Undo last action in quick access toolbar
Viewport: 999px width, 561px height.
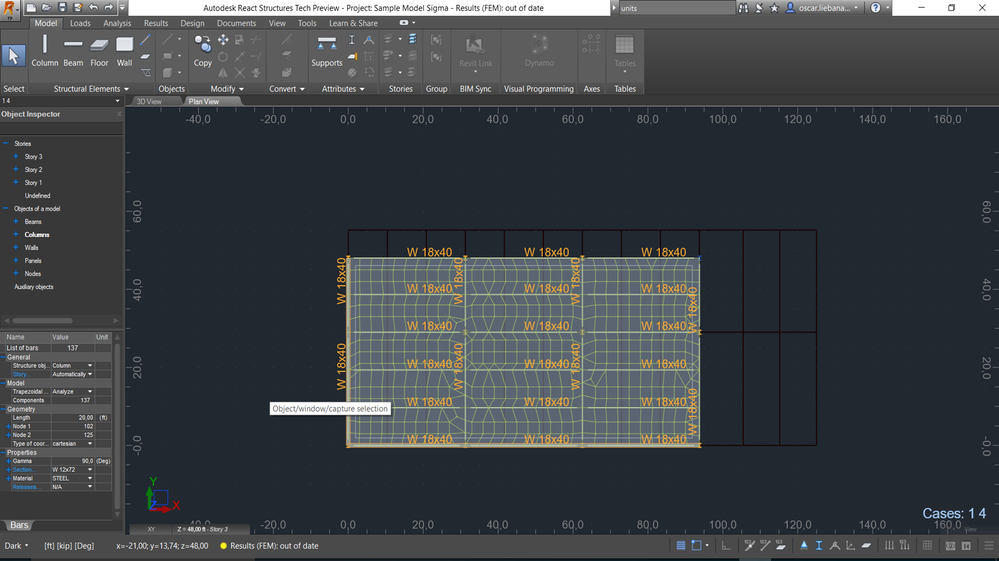point(94,8)
